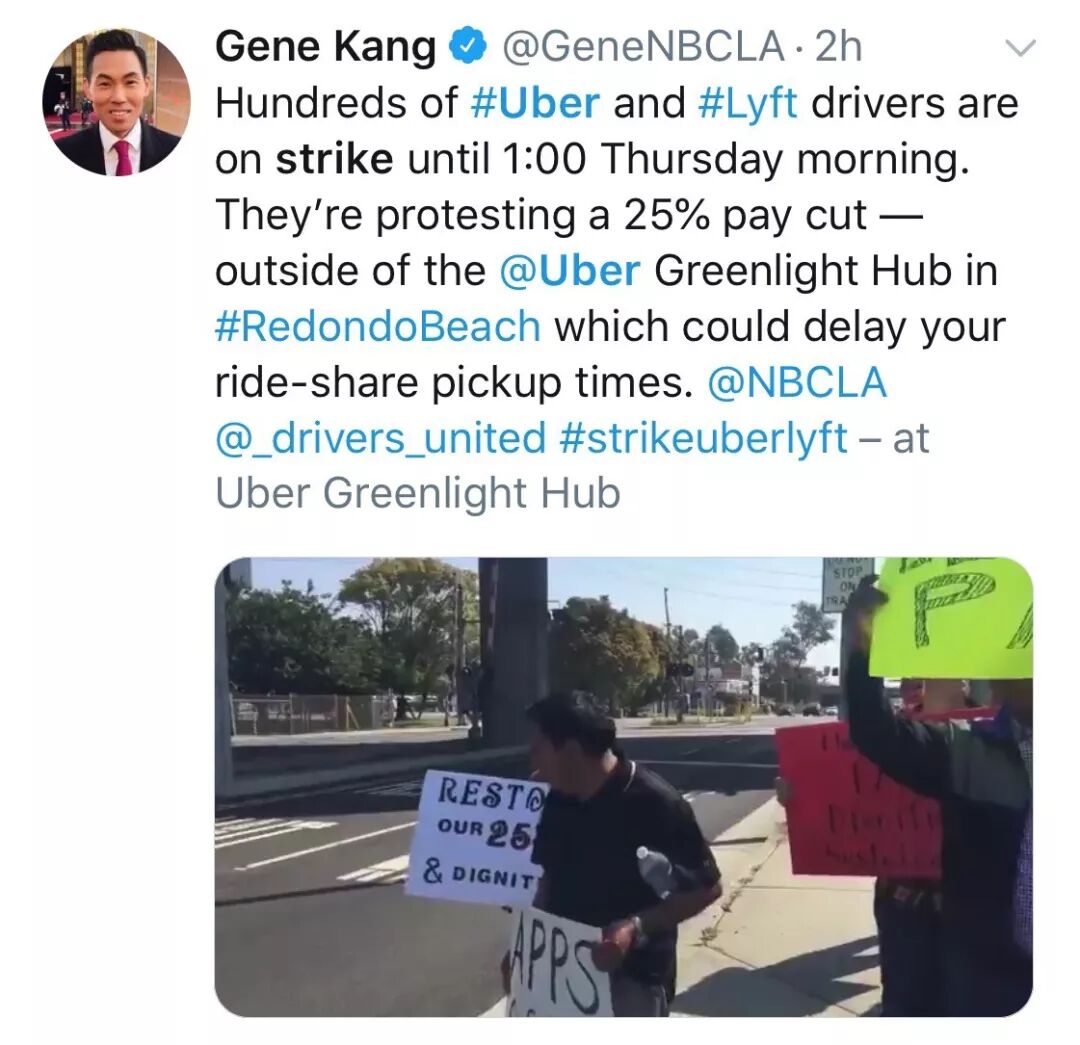Click the yellow protest sign in video
The image size is (1080, 1045).
click(951, 617)
